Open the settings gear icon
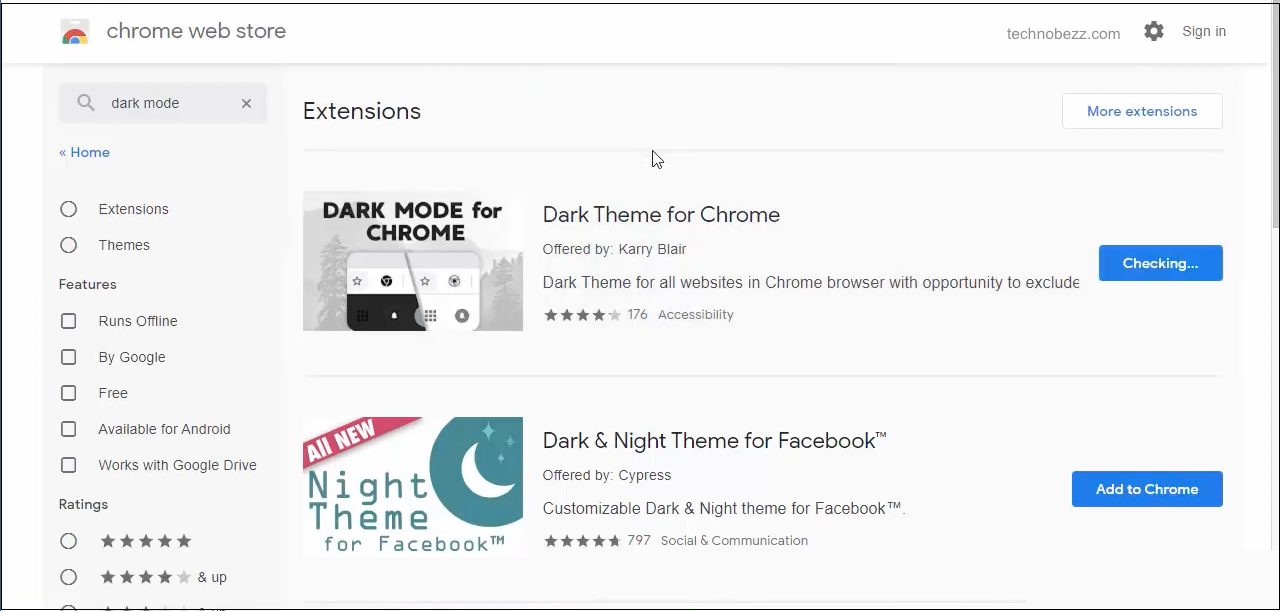 1154,32
